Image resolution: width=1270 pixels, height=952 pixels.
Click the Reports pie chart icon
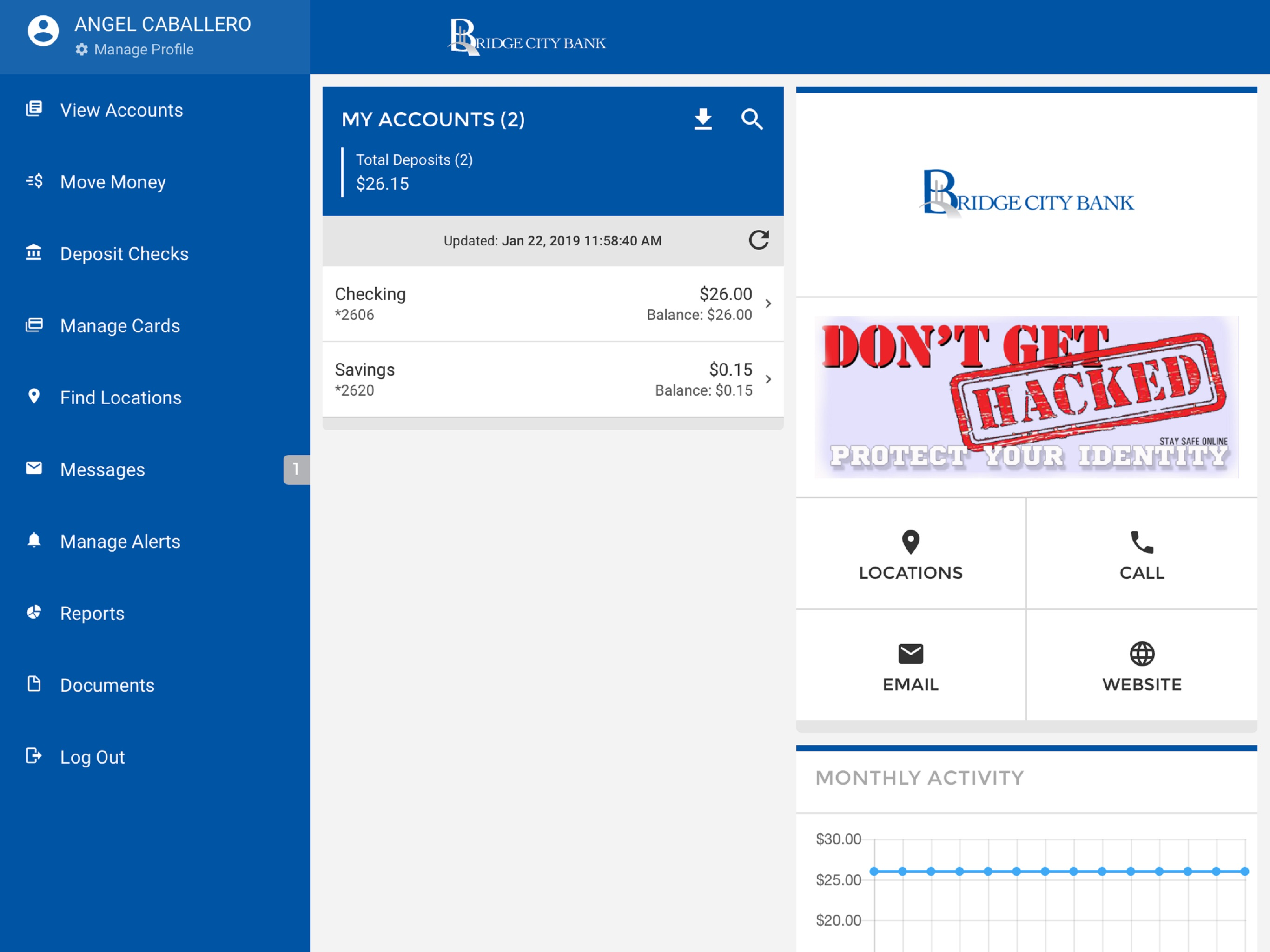point(34,612)
